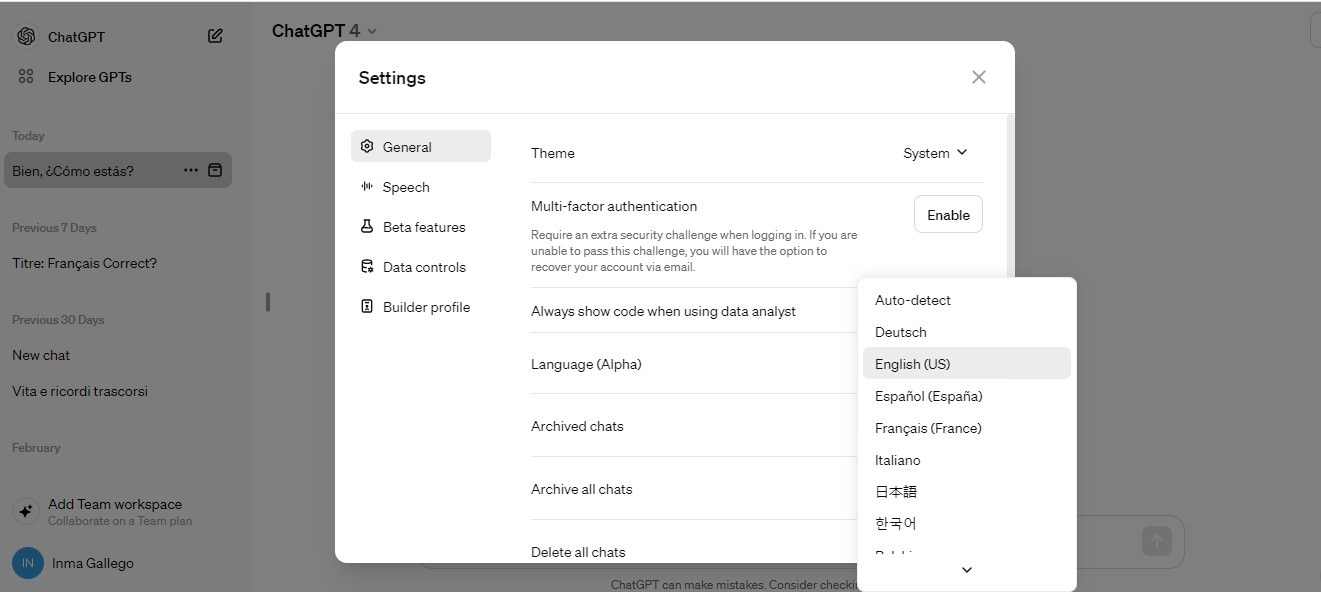Choose Deutsch from the language list
Viewport: 1321px width, 592px height.
point(967,332)
